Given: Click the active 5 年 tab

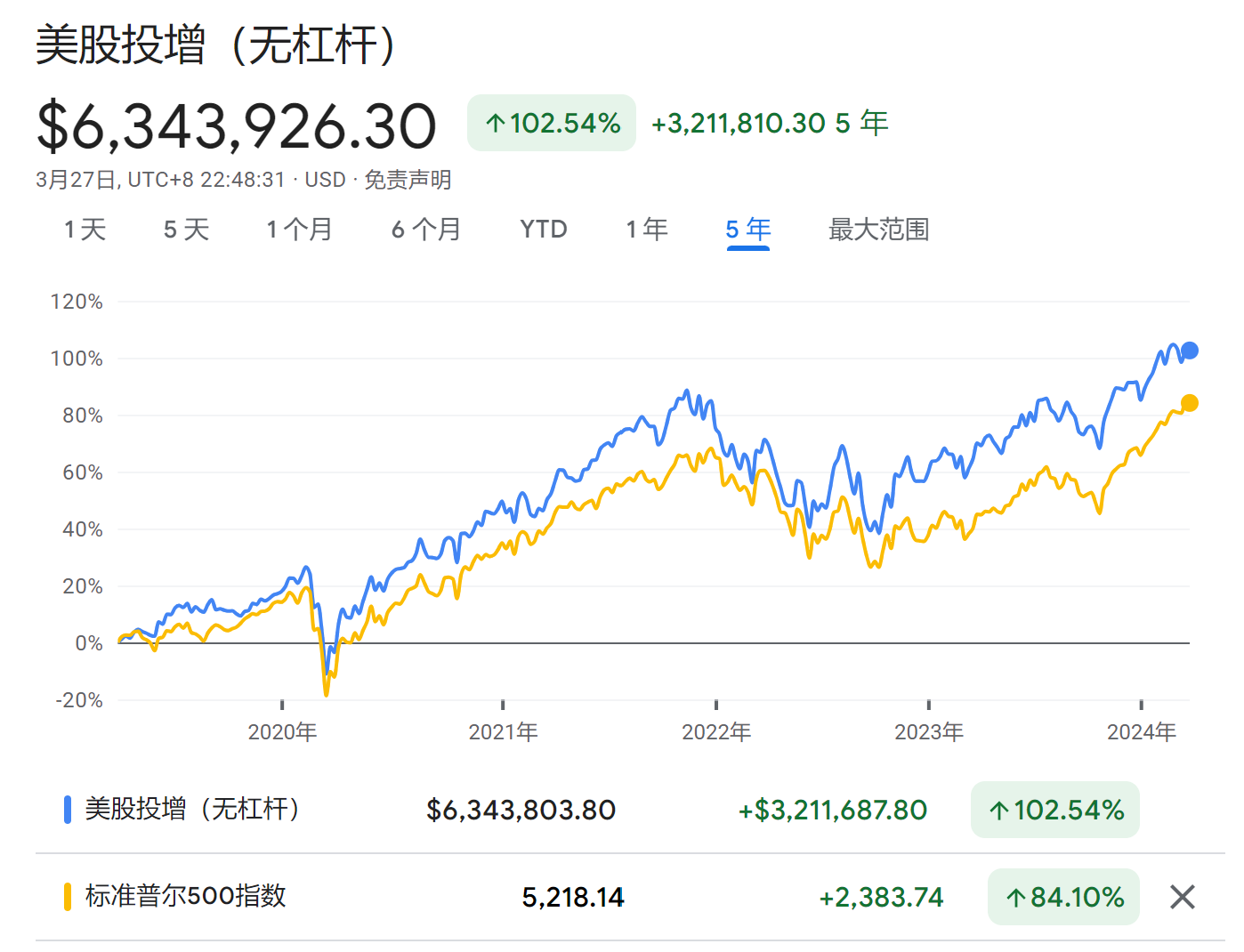Looking at the screenshot, I should 747,230.
